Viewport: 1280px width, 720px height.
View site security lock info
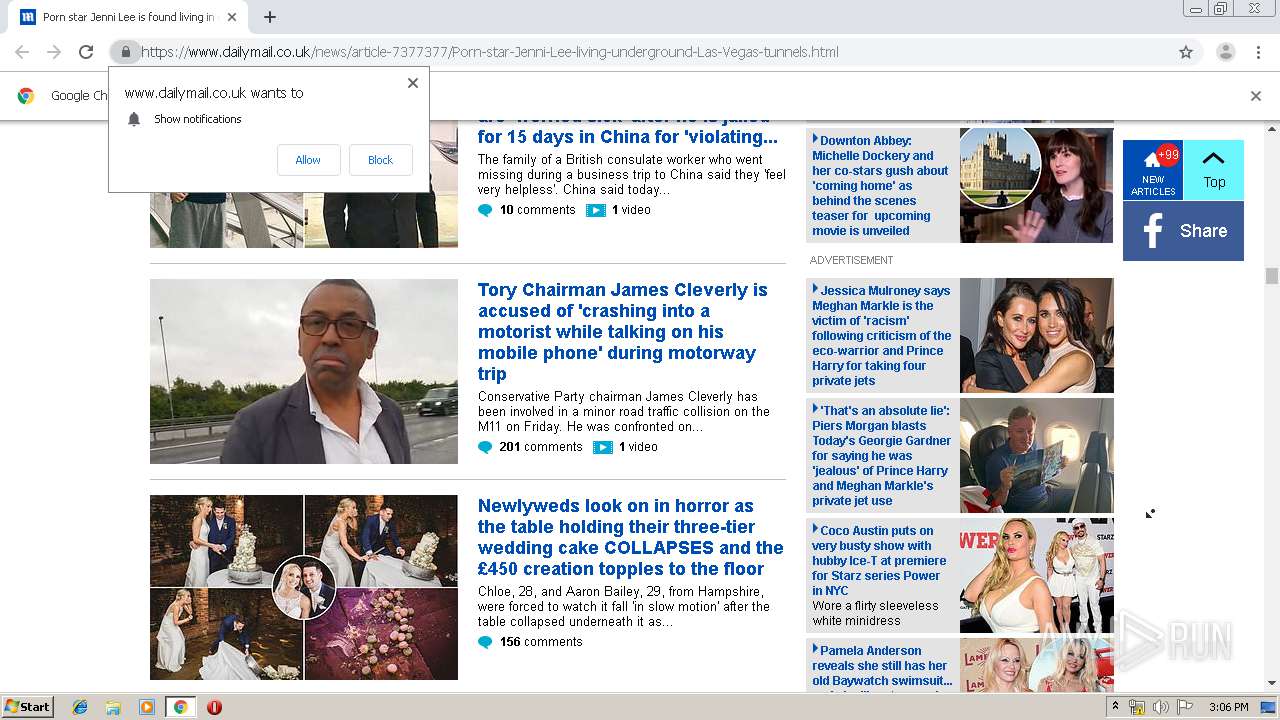(x=125, y=52)
